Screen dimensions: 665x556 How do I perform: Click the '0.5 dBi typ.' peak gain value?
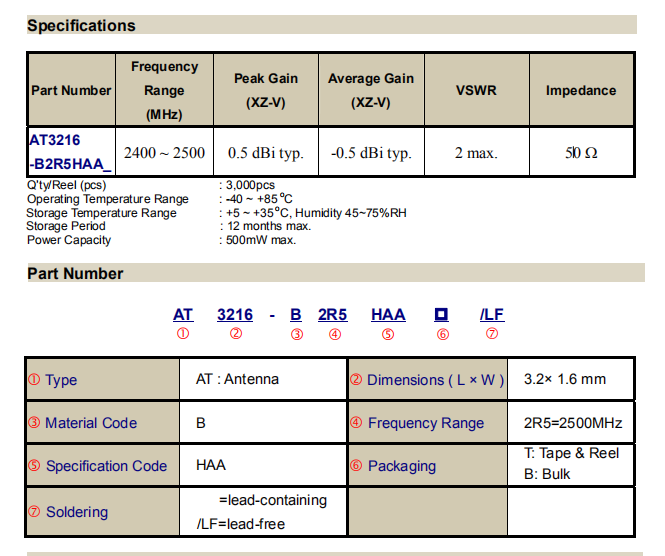click(266, 153)
